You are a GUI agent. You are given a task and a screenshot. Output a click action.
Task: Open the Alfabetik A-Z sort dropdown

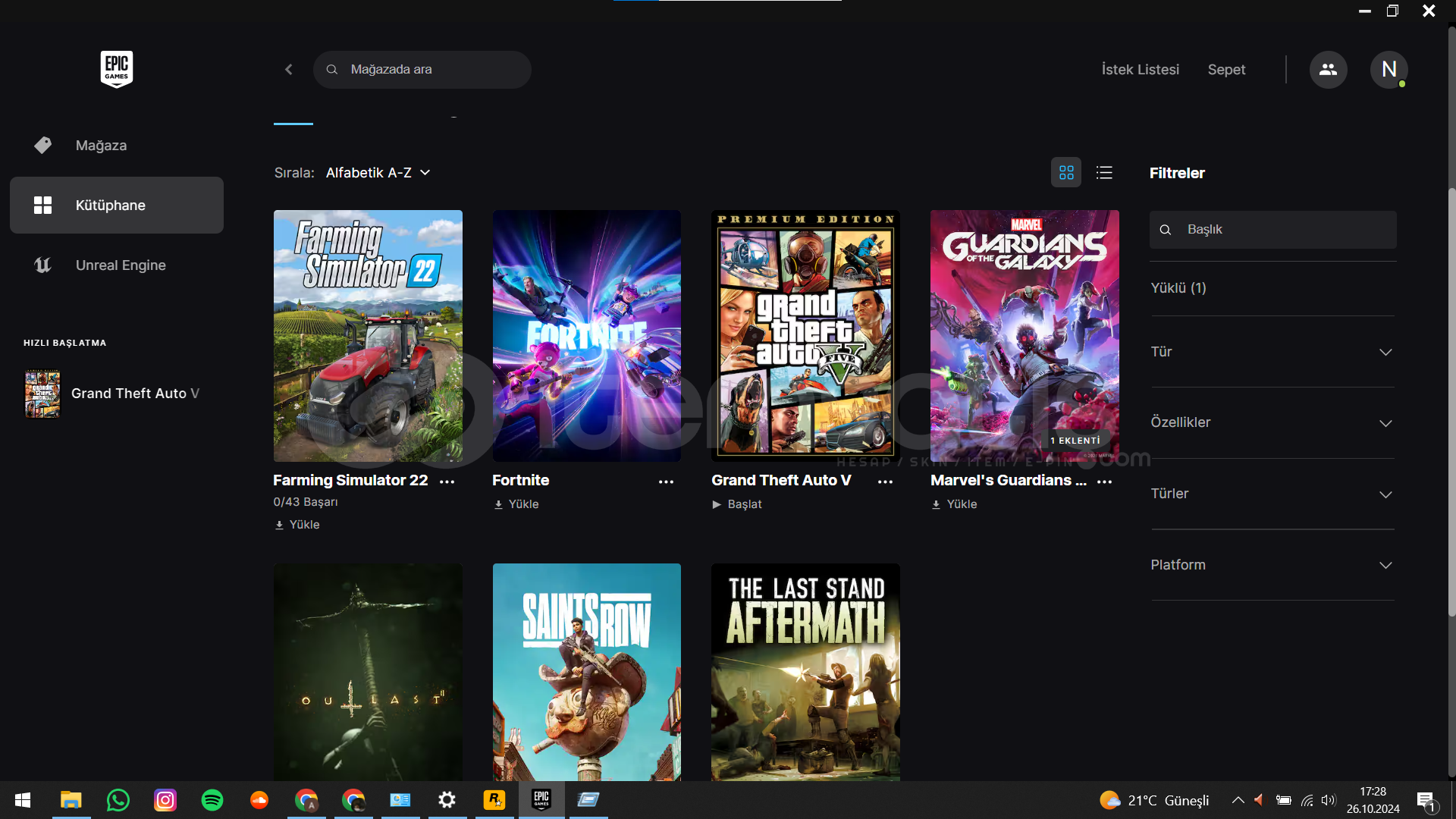[x=378, y=172]
